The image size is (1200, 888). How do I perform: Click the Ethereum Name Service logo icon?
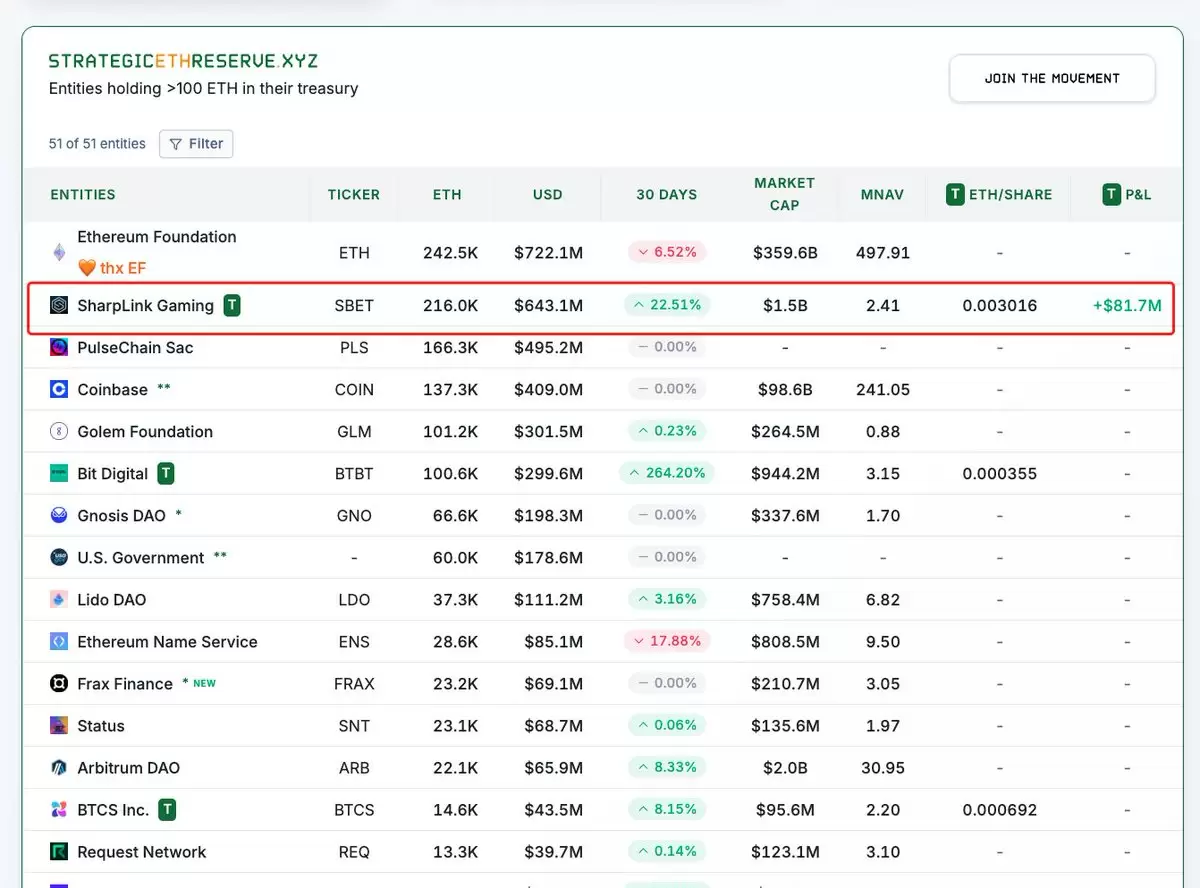click(x=59, y=641)
